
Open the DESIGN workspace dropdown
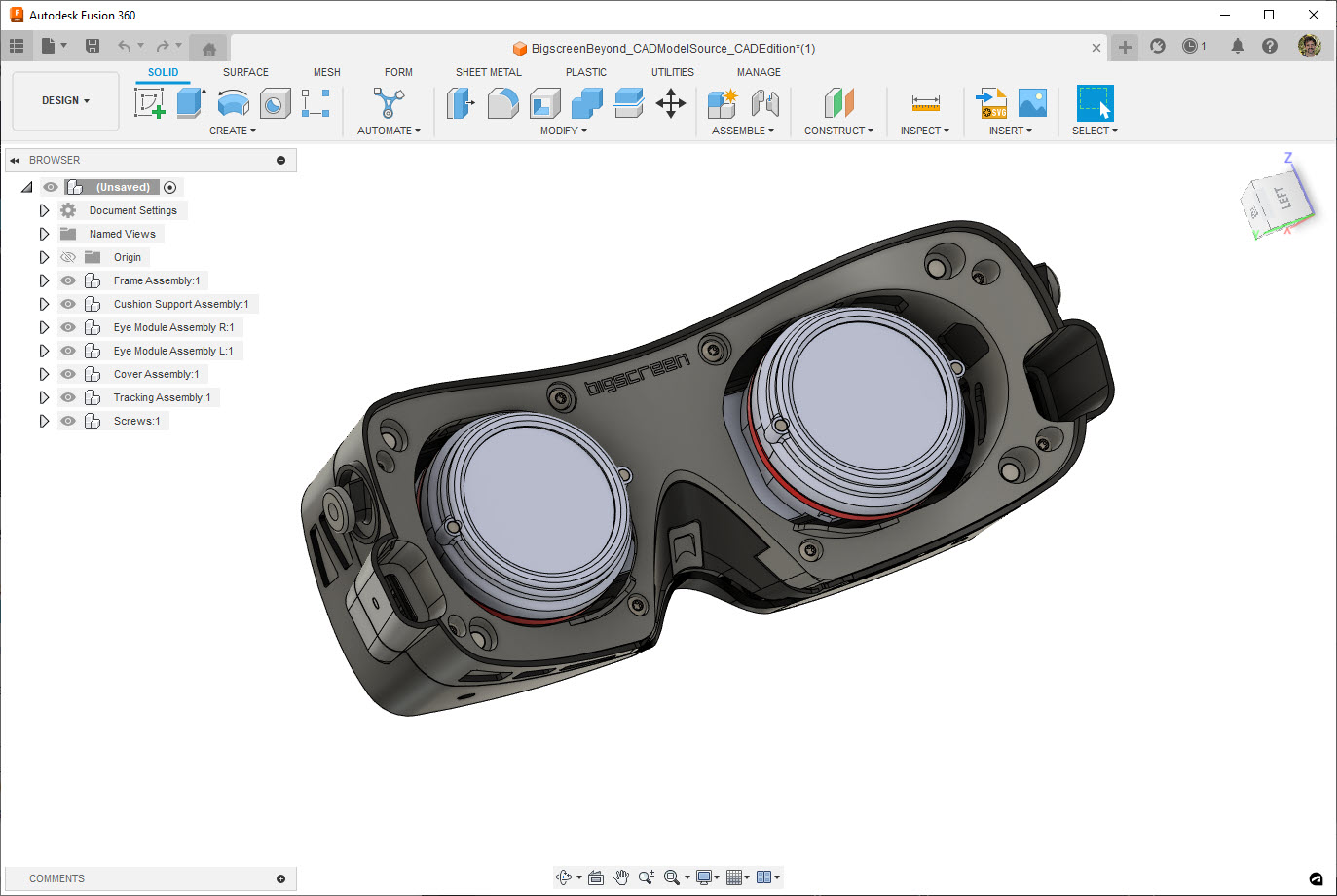[x=65, y=100]
